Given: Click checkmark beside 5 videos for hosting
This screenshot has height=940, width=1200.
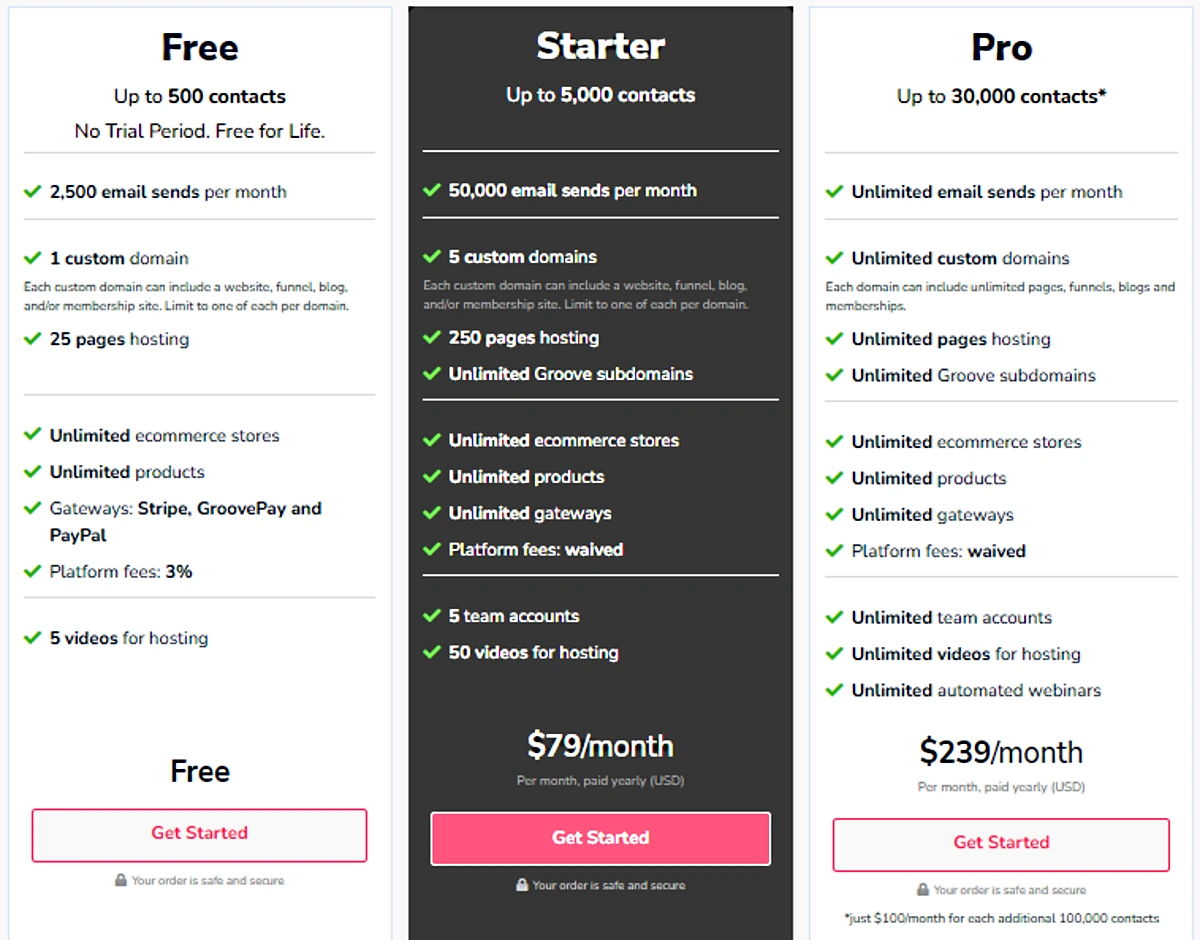Looking at the screenshot, I should pos(32,638).
